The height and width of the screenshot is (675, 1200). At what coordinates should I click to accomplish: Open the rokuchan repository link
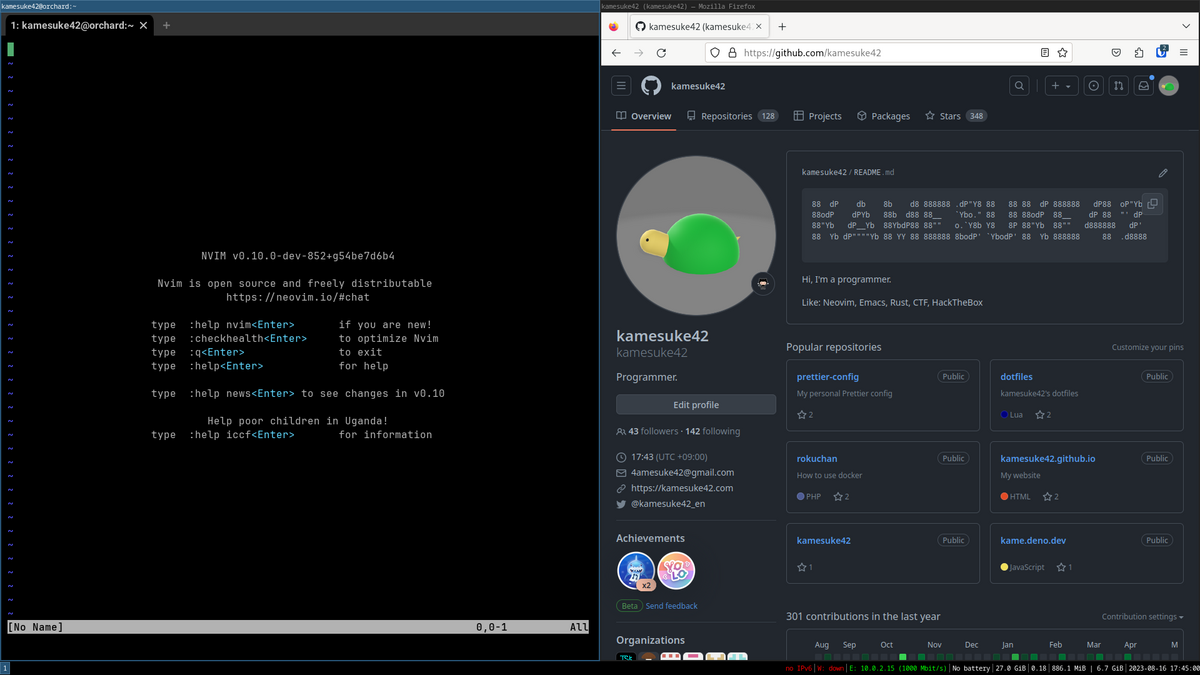(816, 459)
